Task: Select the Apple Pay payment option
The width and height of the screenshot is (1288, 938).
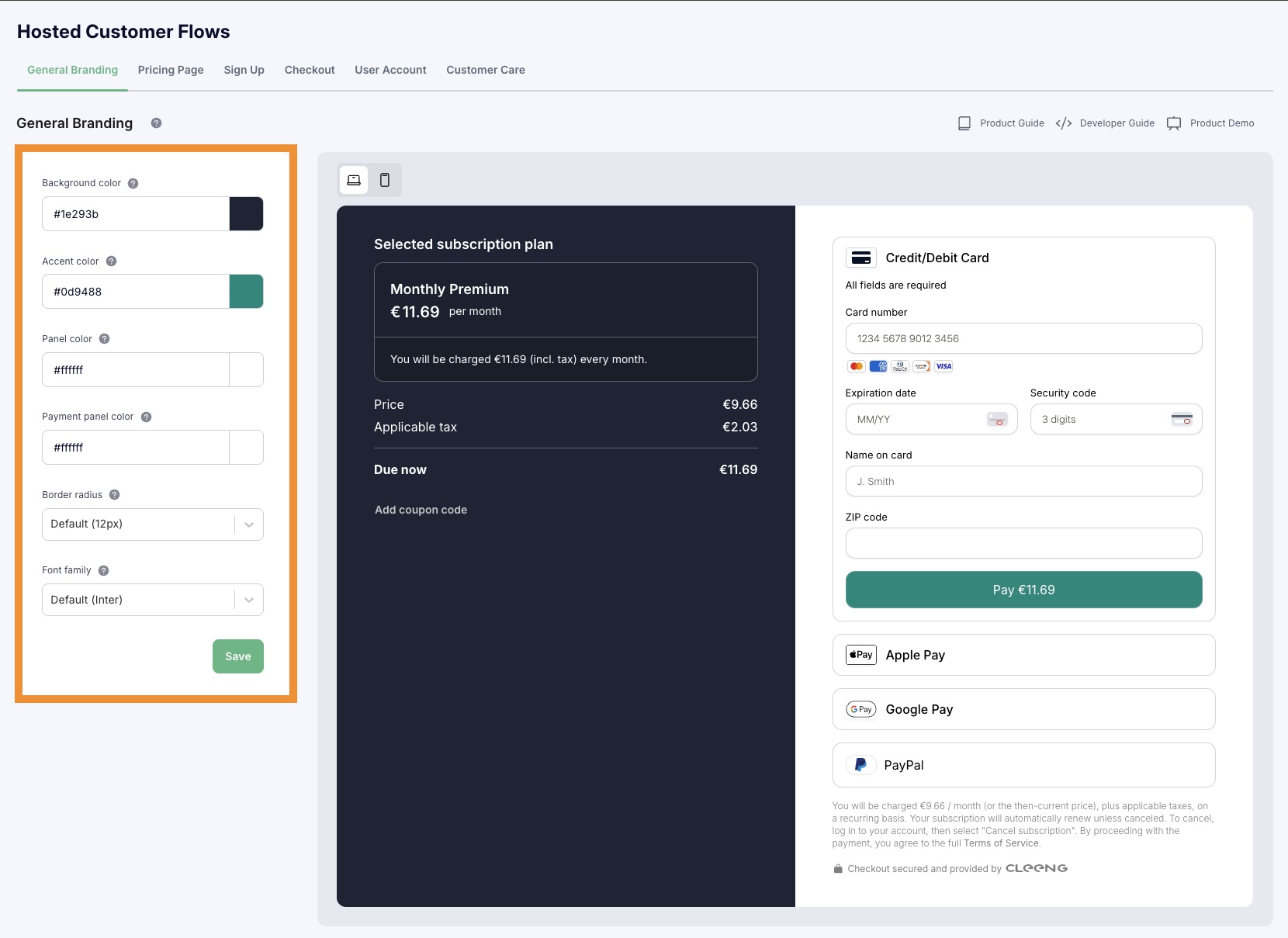Action: pyautogui.click(x=1023, y=655)
